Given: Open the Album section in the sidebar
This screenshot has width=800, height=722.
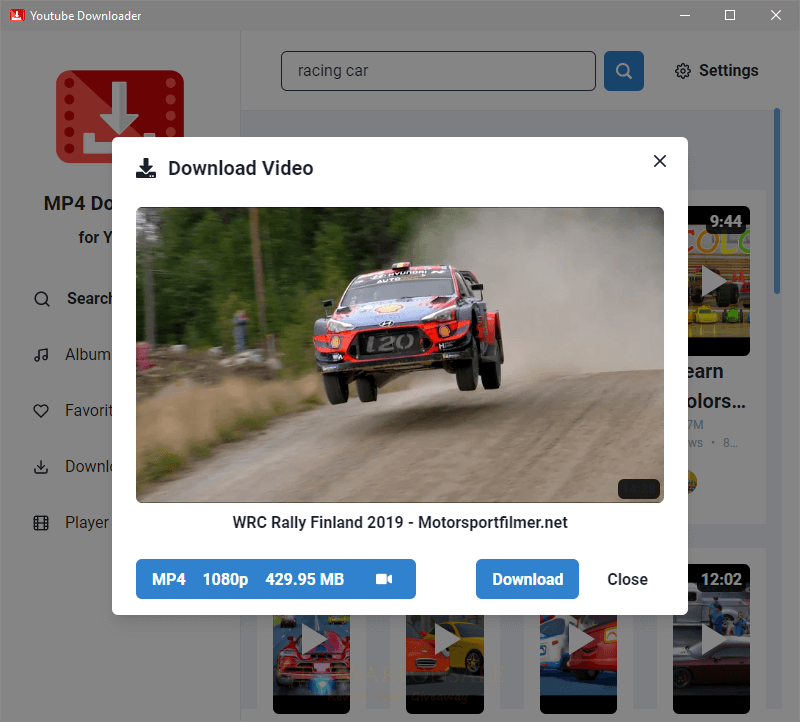Looking at the screenshot, I should (73, 354).
